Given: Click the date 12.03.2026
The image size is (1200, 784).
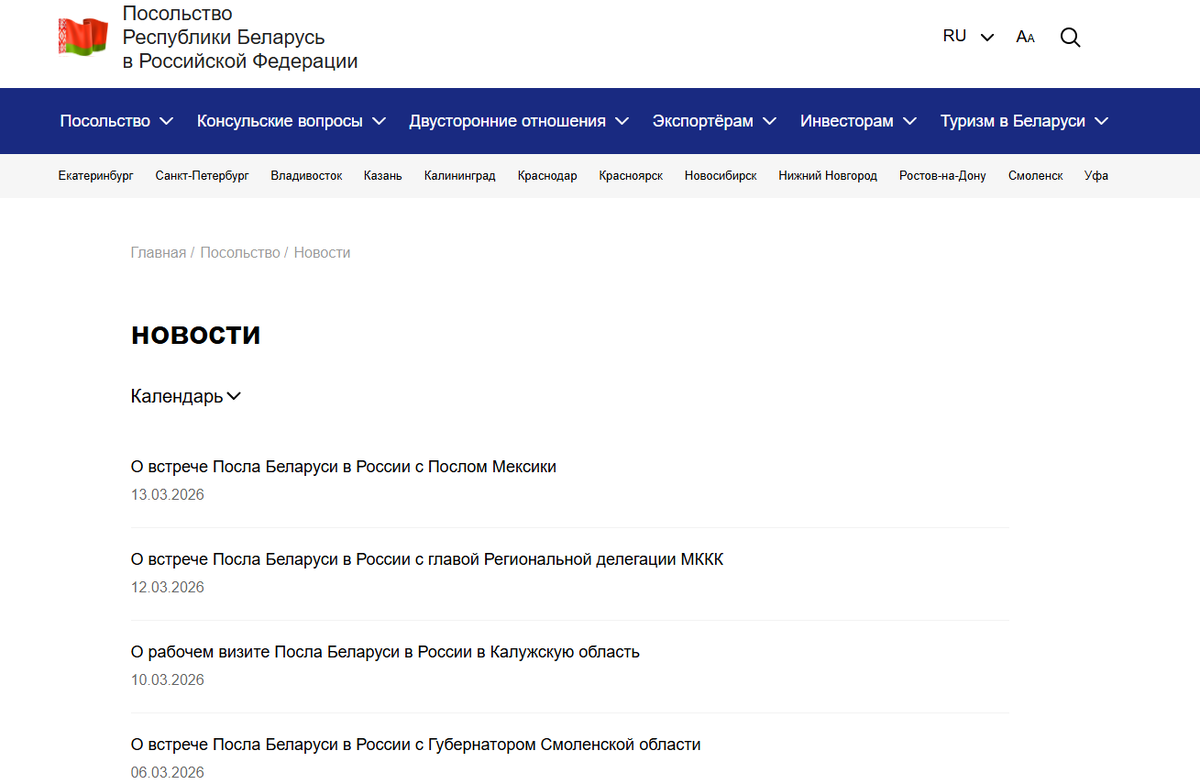Looking at the screenshot, I should point(167,587).
